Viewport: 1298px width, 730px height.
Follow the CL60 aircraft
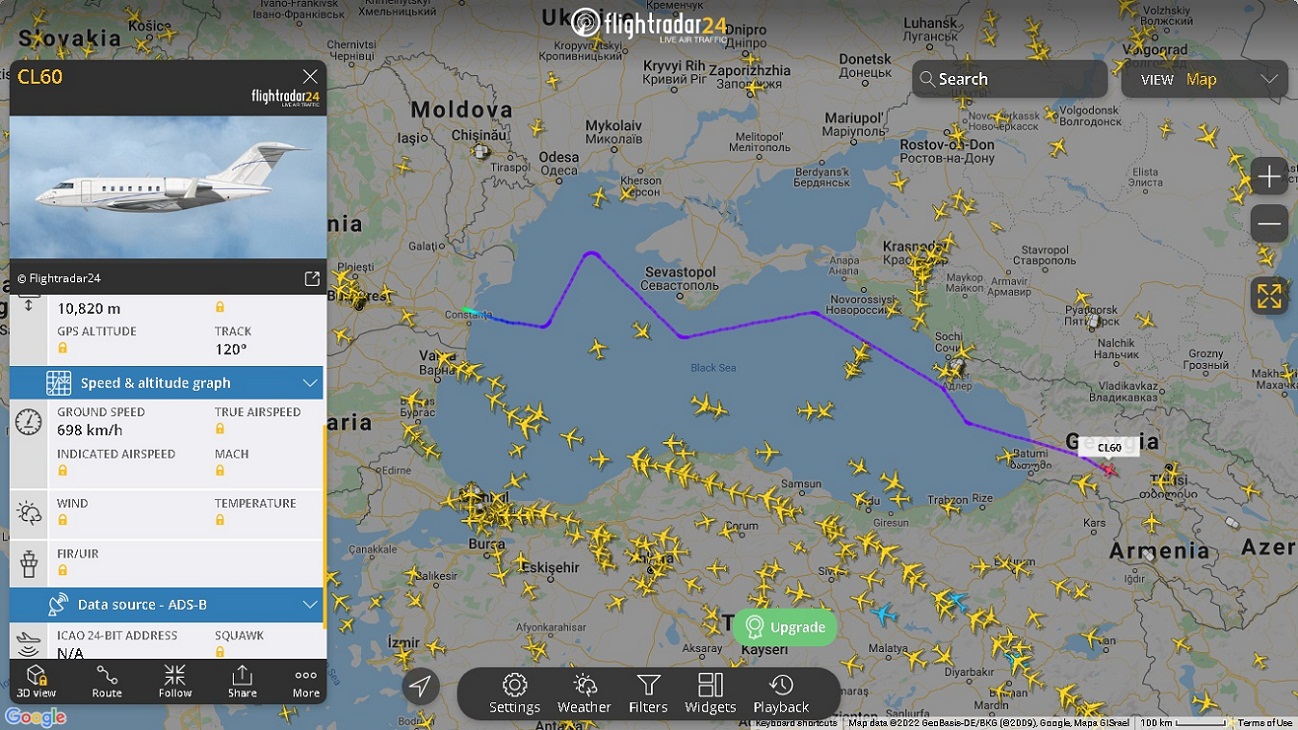175,680
